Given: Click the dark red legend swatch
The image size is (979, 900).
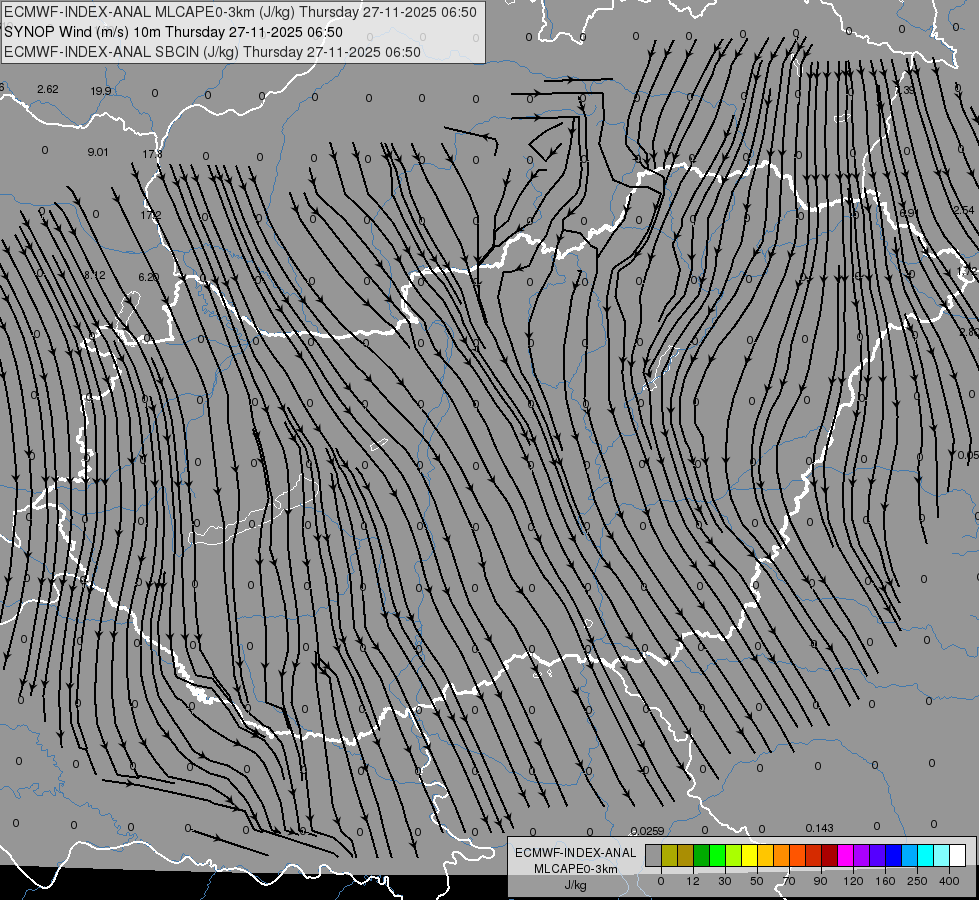Looking at the screenshot, I should (x=829, y=855).
